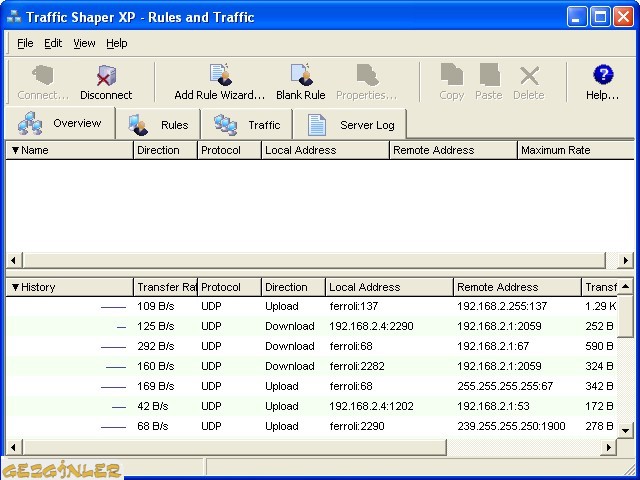
Task: Click the traffic pane vertical scrollbar thumb
Action: (x=625, y=316)
